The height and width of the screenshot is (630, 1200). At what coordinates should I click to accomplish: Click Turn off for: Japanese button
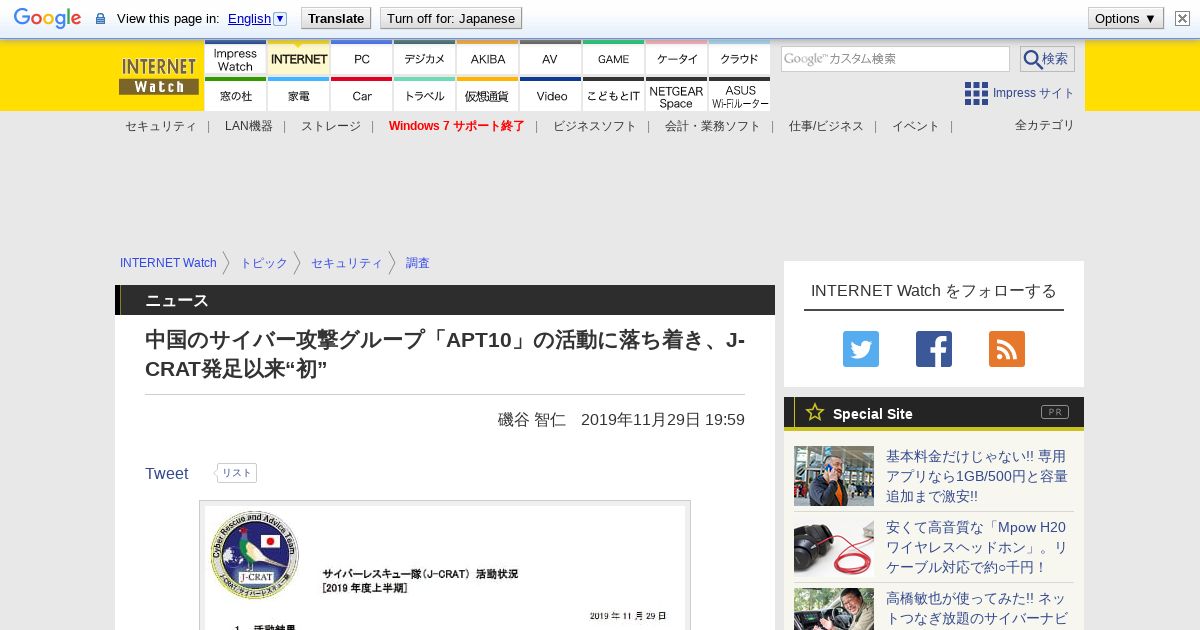coord(451,18)
